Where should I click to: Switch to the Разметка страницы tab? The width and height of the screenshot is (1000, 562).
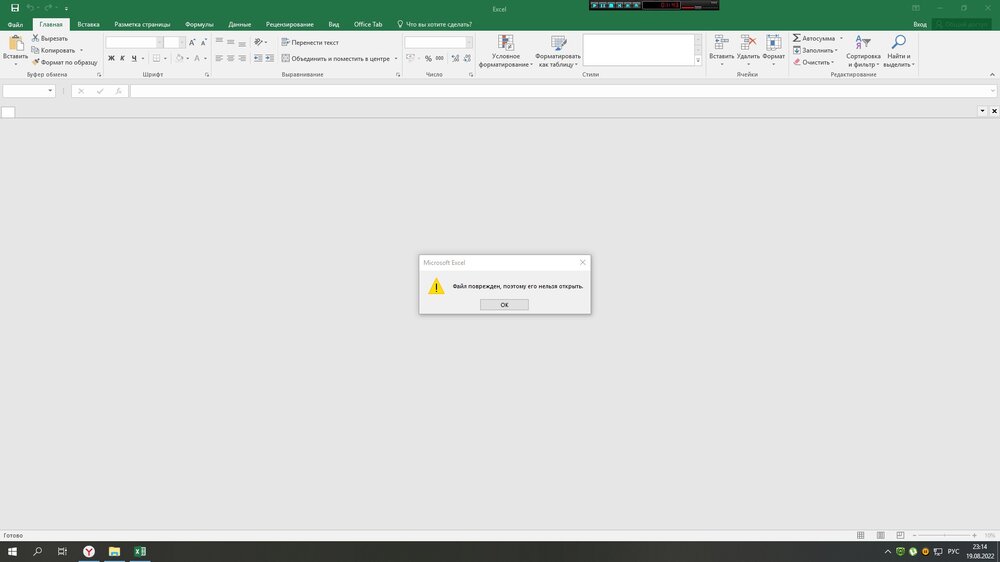(x=142, y=24)
